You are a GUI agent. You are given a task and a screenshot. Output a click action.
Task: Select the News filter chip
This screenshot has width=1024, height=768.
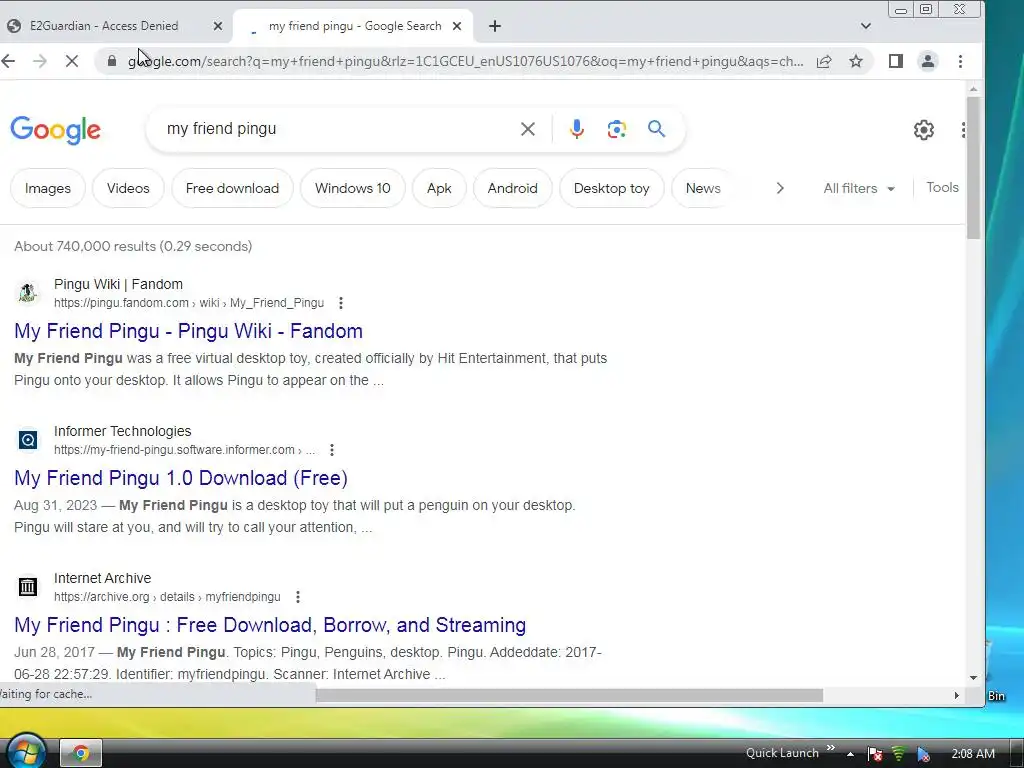703,188
